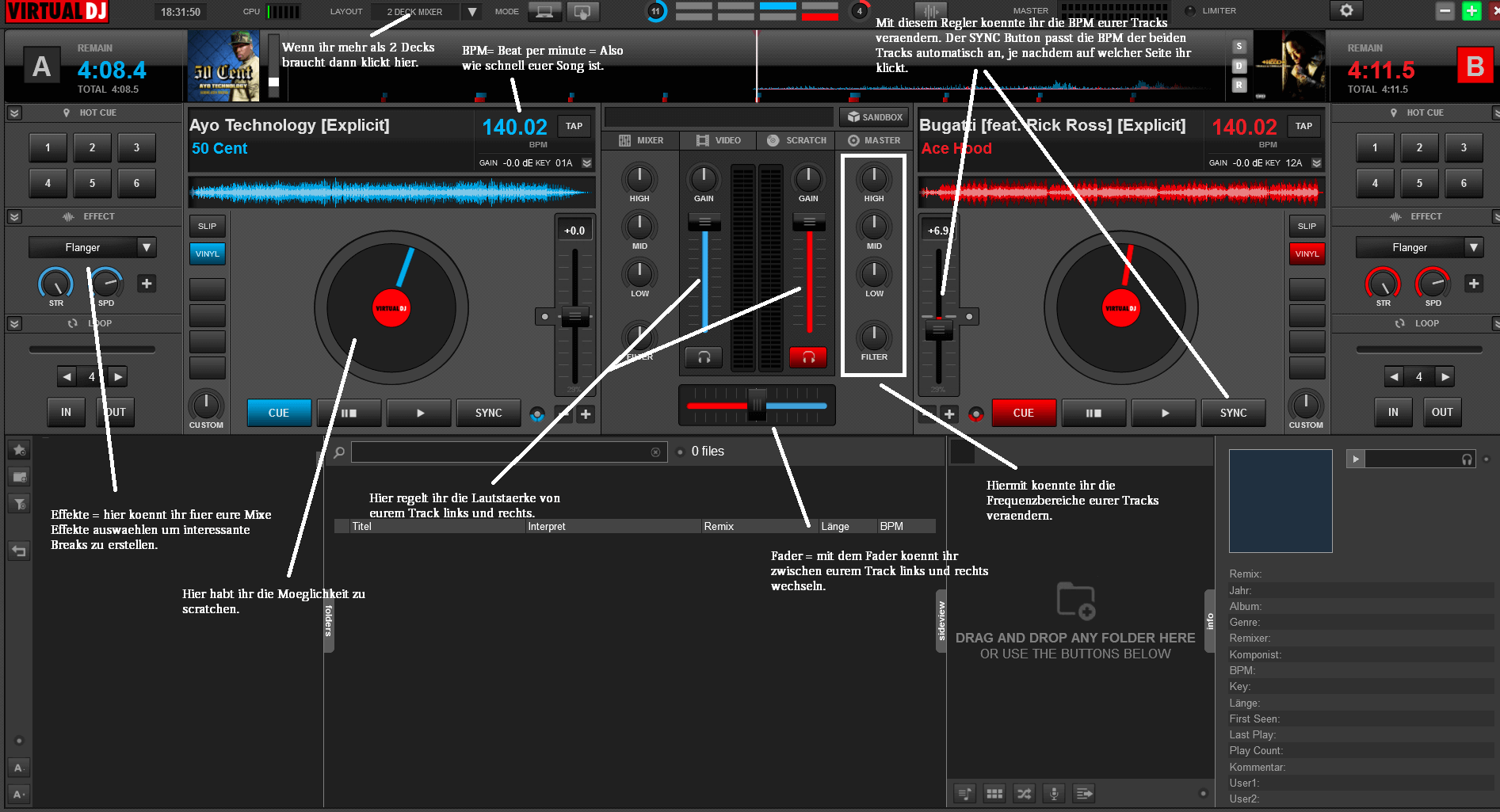Tap the BPM with deck A TAP button

pyautogui.click(x=574, y=126)
